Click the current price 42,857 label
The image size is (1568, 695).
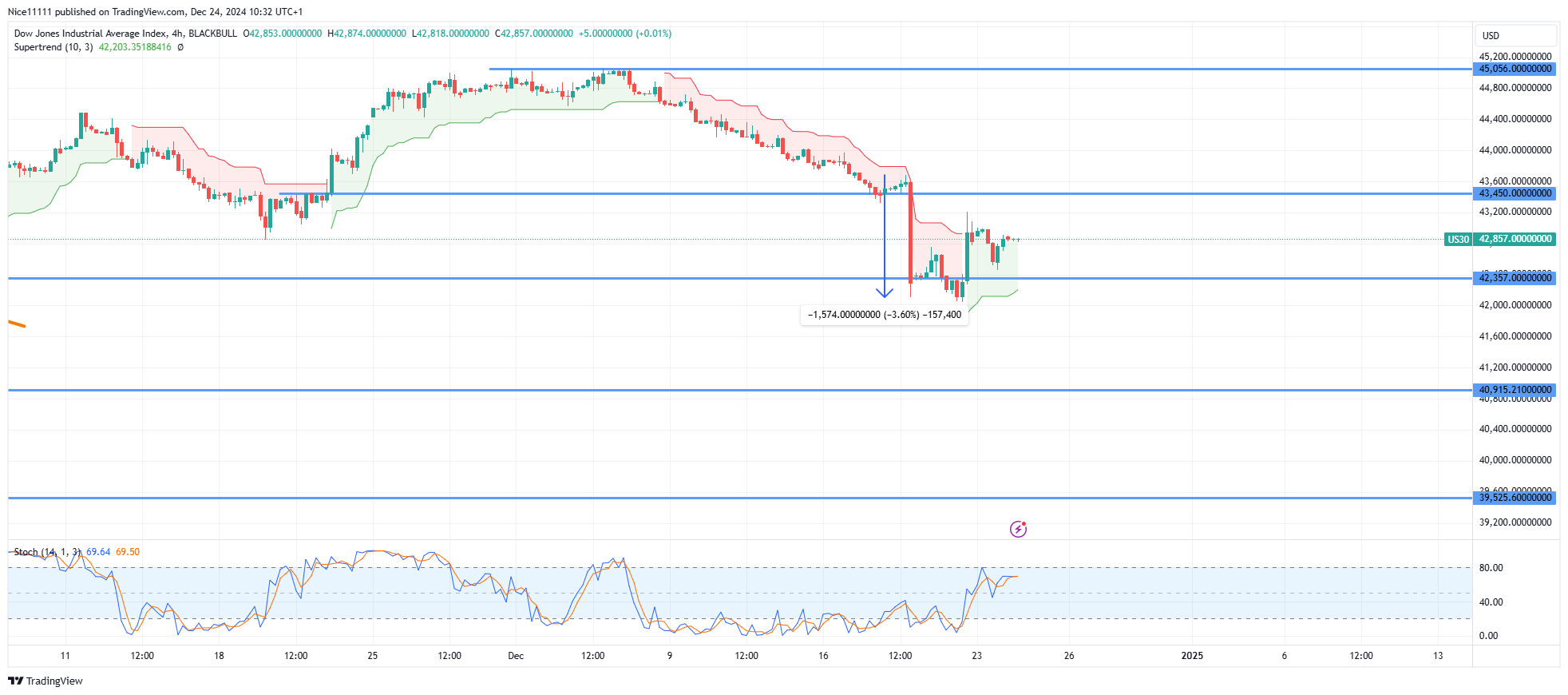(1515, 239)
